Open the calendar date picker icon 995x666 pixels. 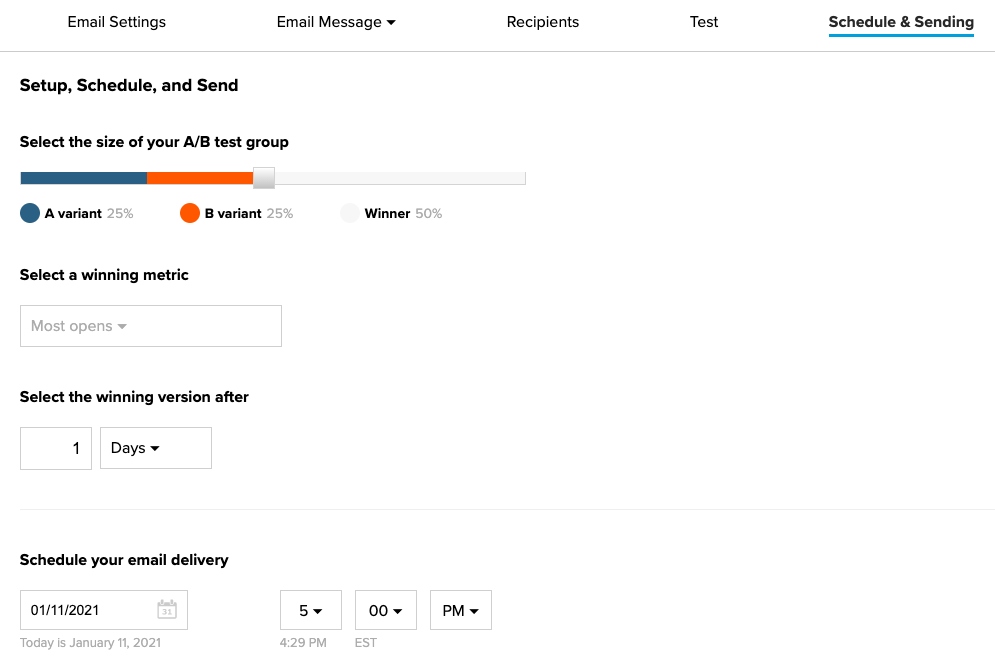pos(167,610)
